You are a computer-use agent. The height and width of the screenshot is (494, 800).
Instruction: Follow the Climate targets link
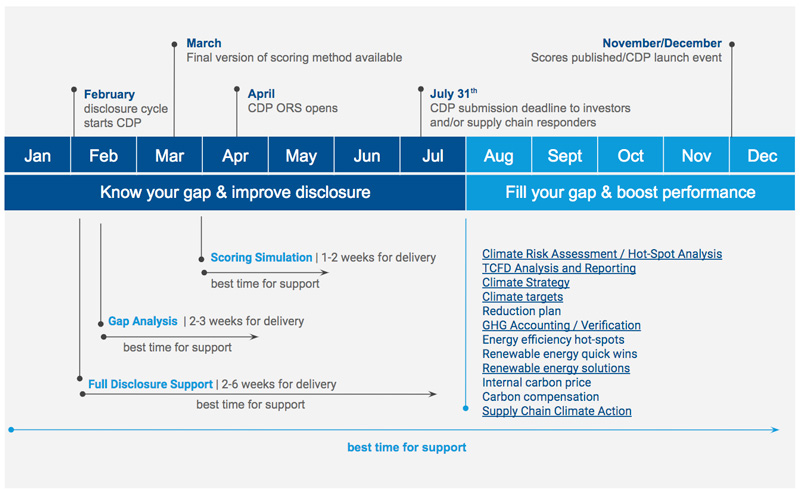522,297
